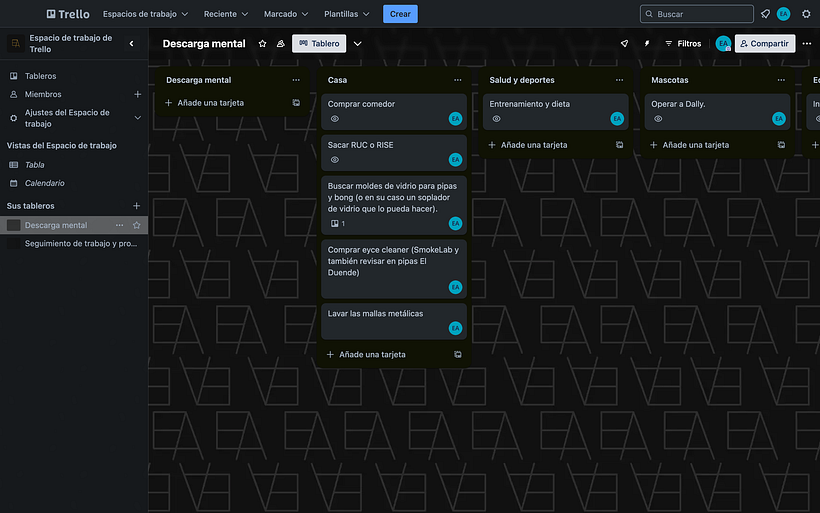820x513 pixels.
Task: Click attachment cover badge on Buscar moldes card
Action: point(338,224)
